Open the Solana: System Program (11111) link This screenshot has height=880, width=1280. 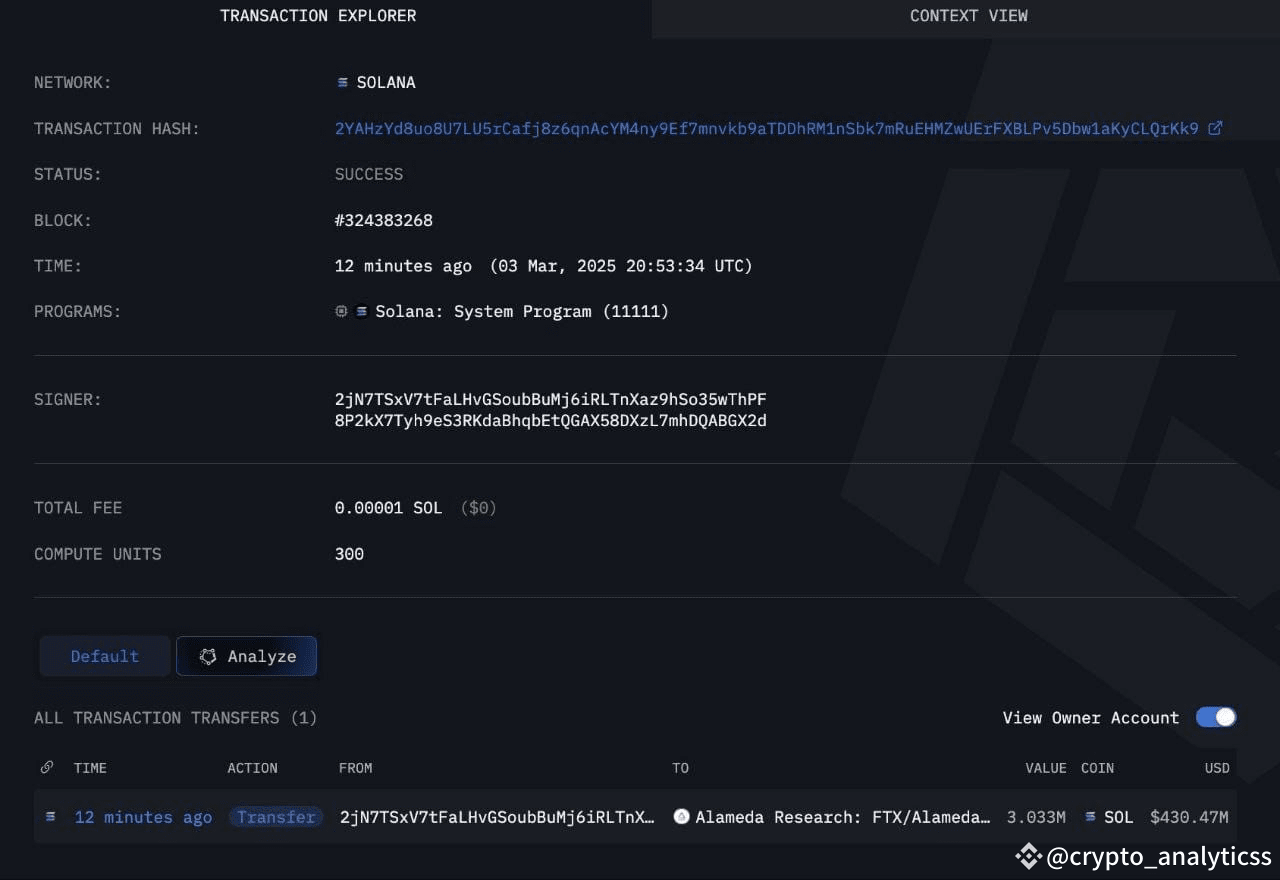click(522, 312)
